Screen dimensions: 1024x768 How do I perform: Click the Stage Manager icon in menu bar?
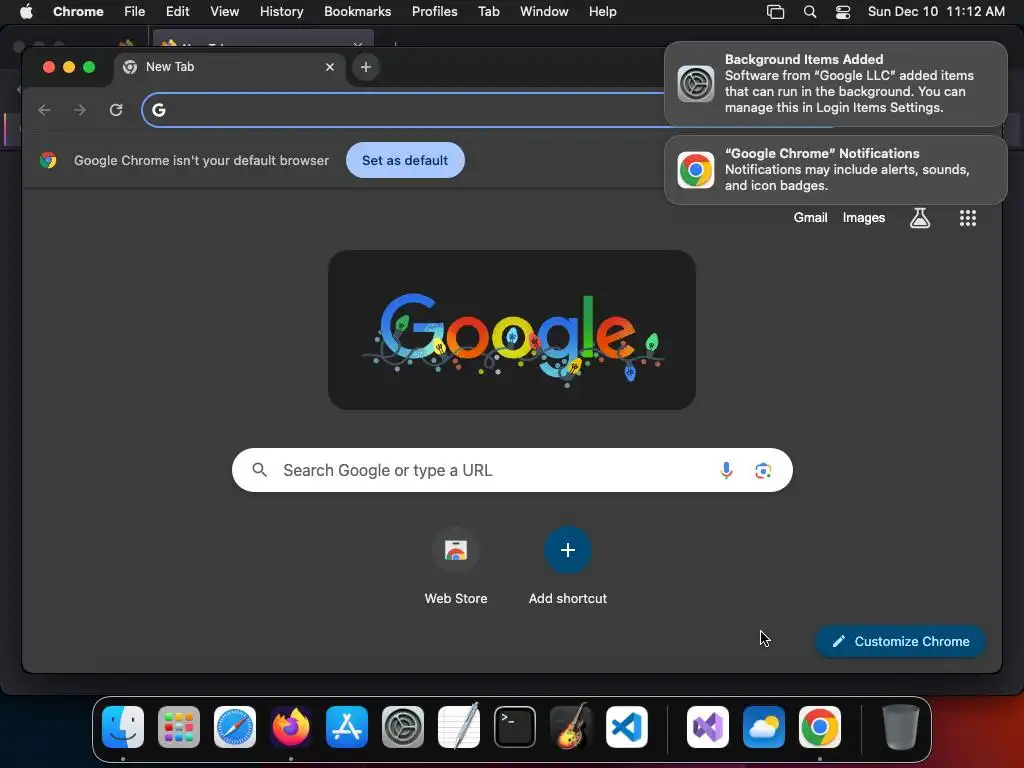pos(775,12)
